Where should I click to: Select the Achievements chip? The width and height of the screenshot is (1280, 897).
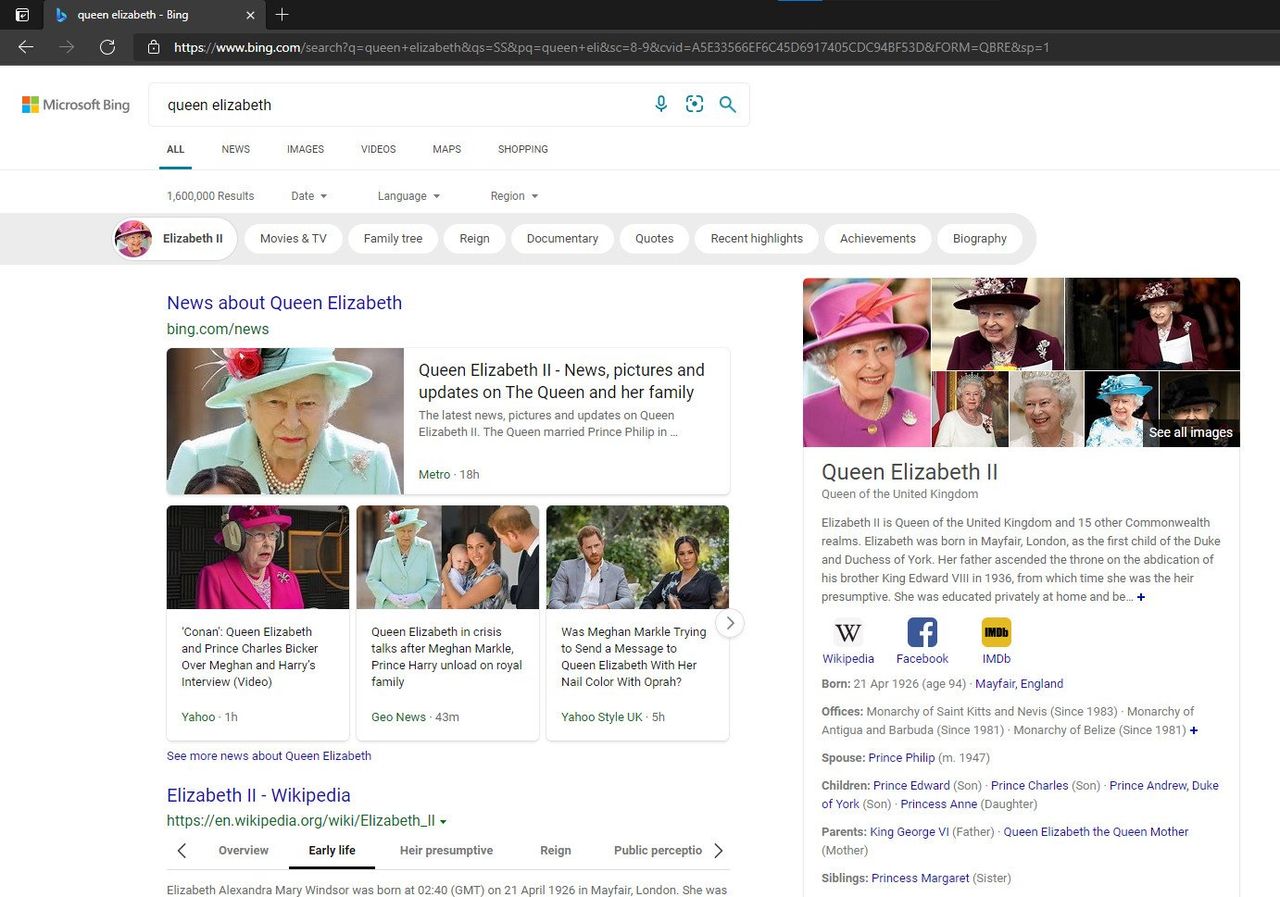pyautogui.click(x=878, y=238)
